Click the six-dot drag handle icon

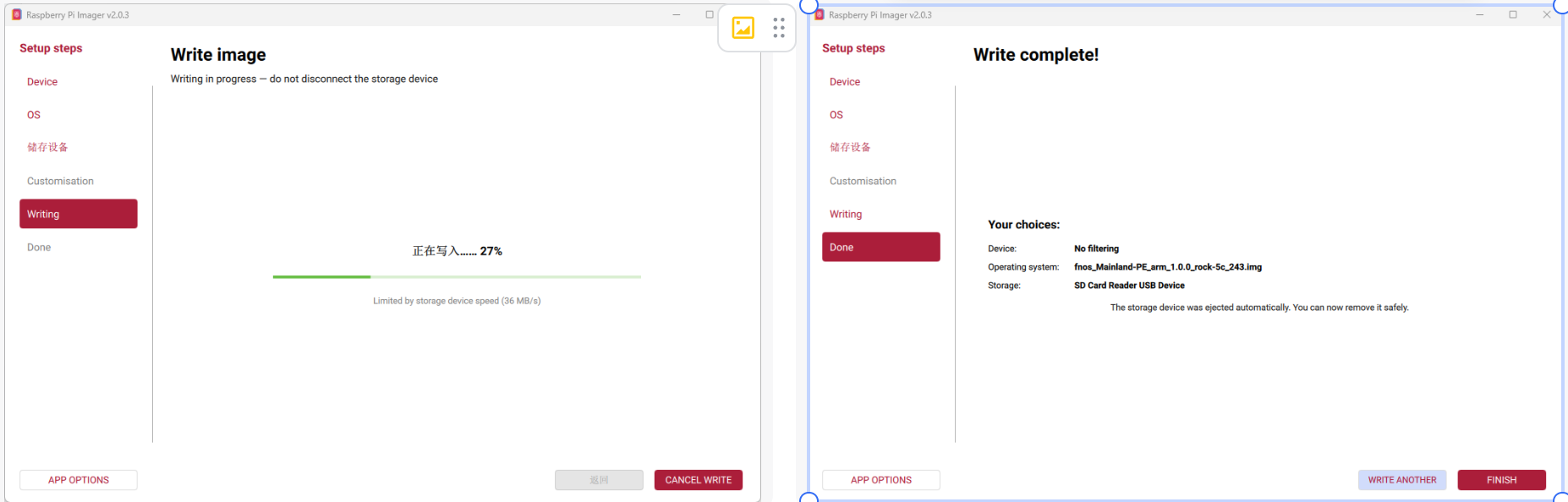tap(779, 28)
